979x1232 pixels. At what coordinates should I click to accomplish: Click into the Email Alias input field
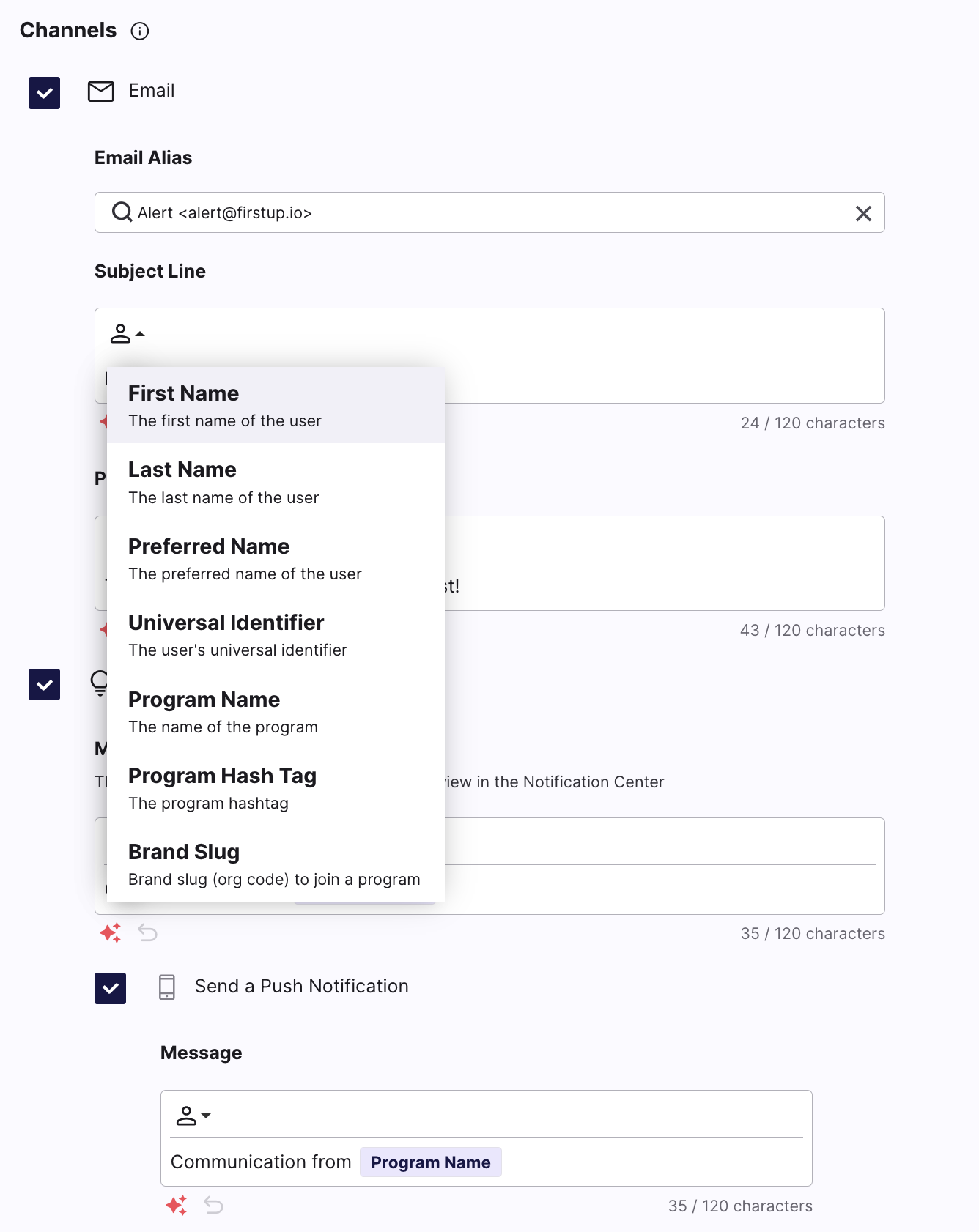484,213
